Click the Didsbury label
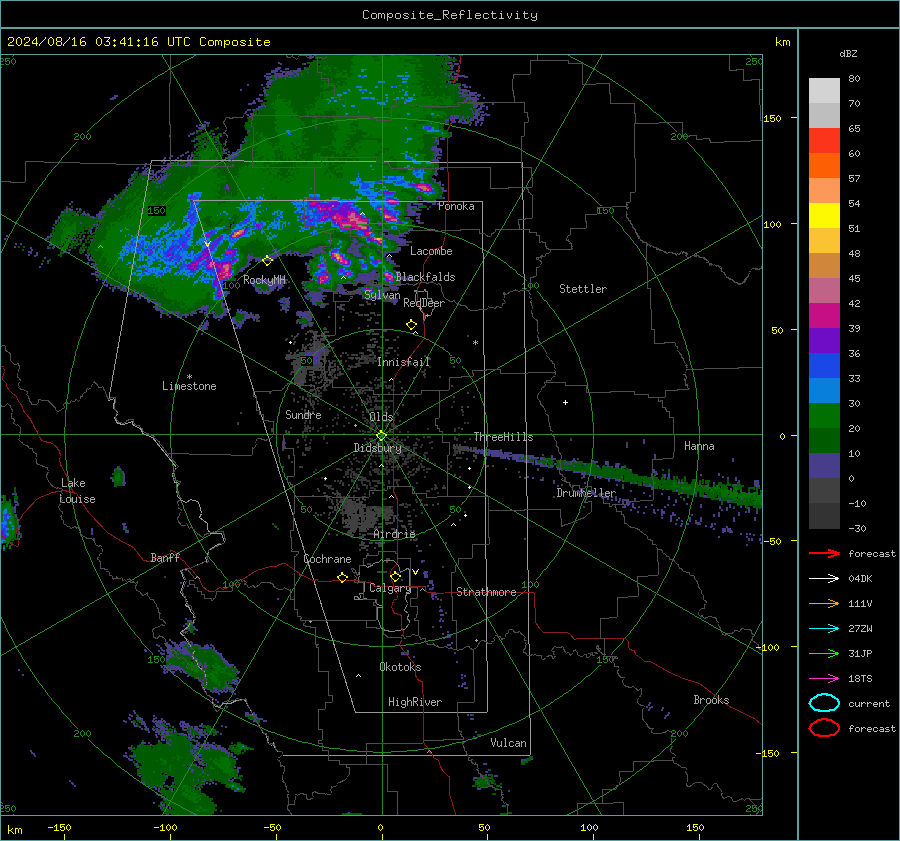The width and height of the screenshot is (900, 841). [x=377, y=448]
